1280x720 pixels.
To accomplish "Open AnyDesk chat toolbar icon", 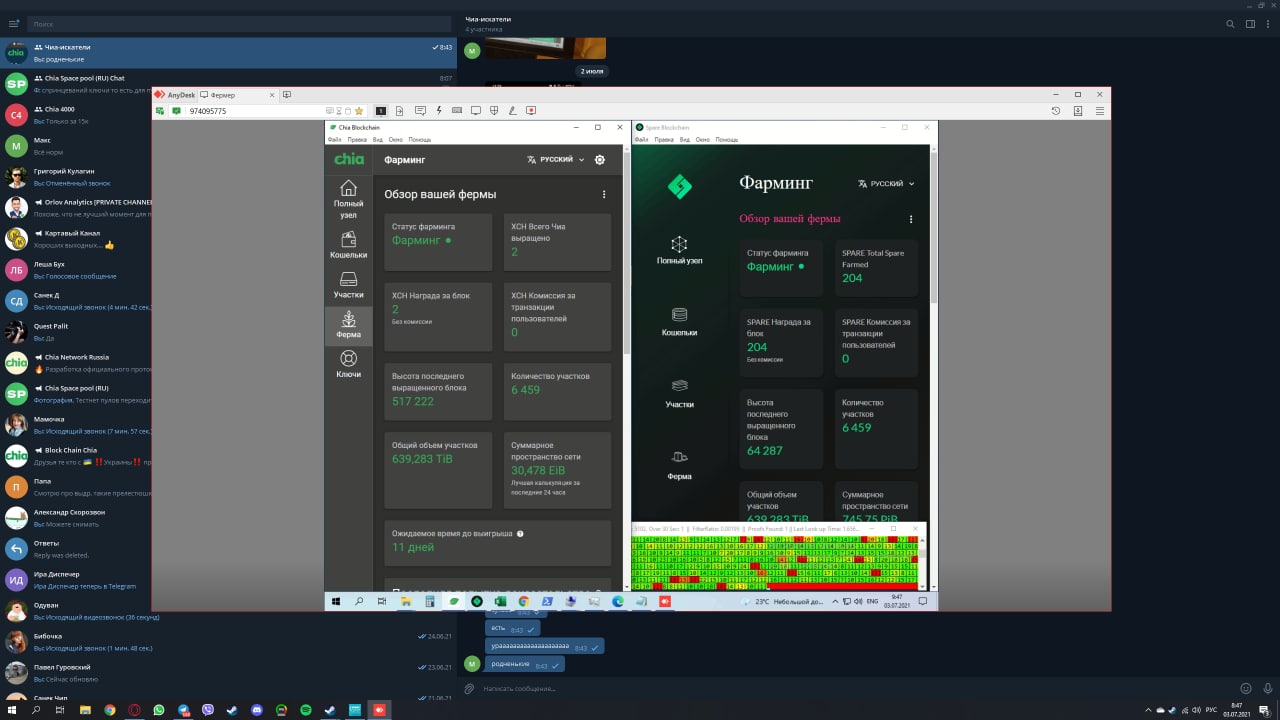I will pos(419,110).
